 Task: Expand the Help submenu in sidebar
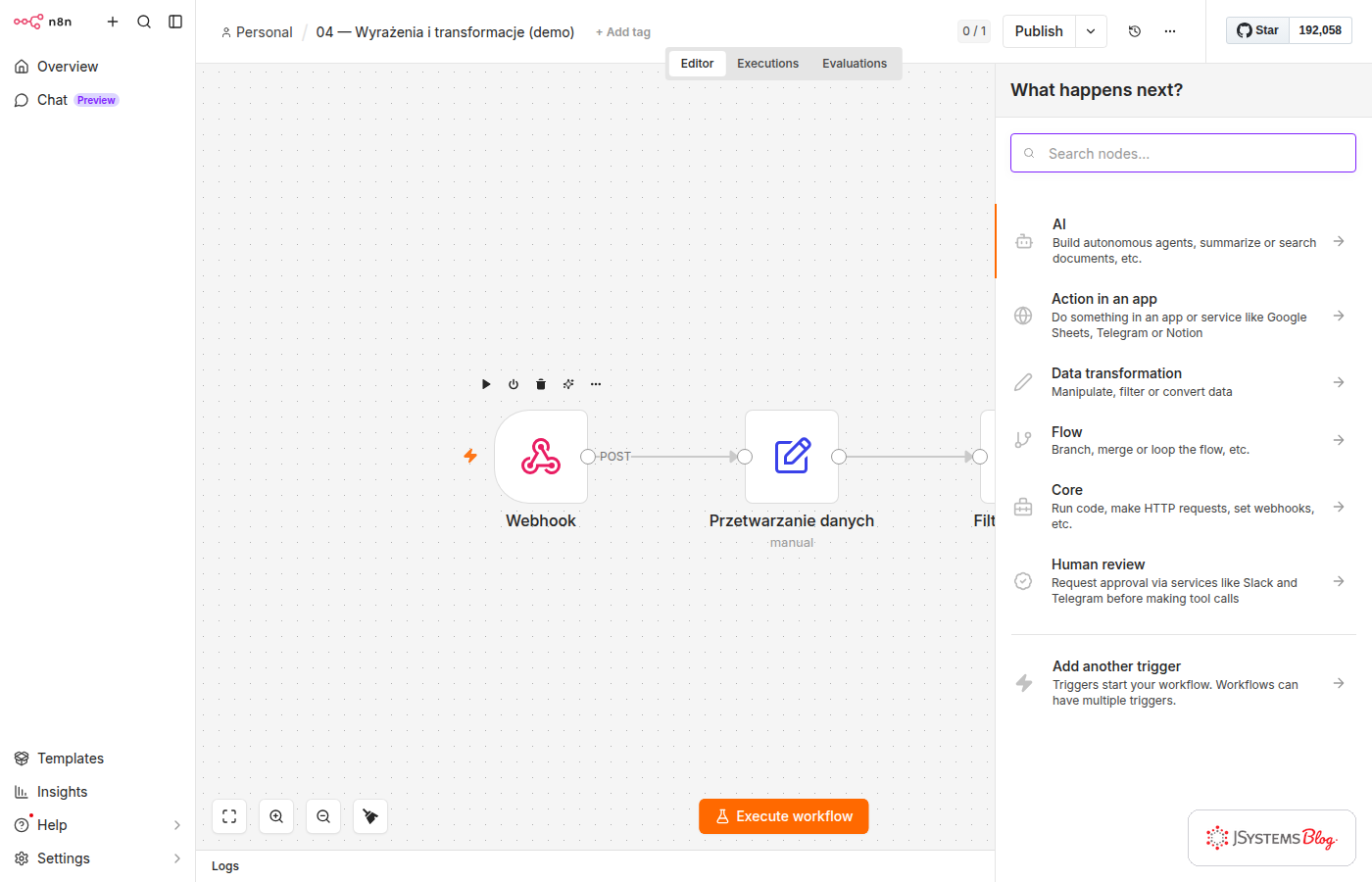177,825
